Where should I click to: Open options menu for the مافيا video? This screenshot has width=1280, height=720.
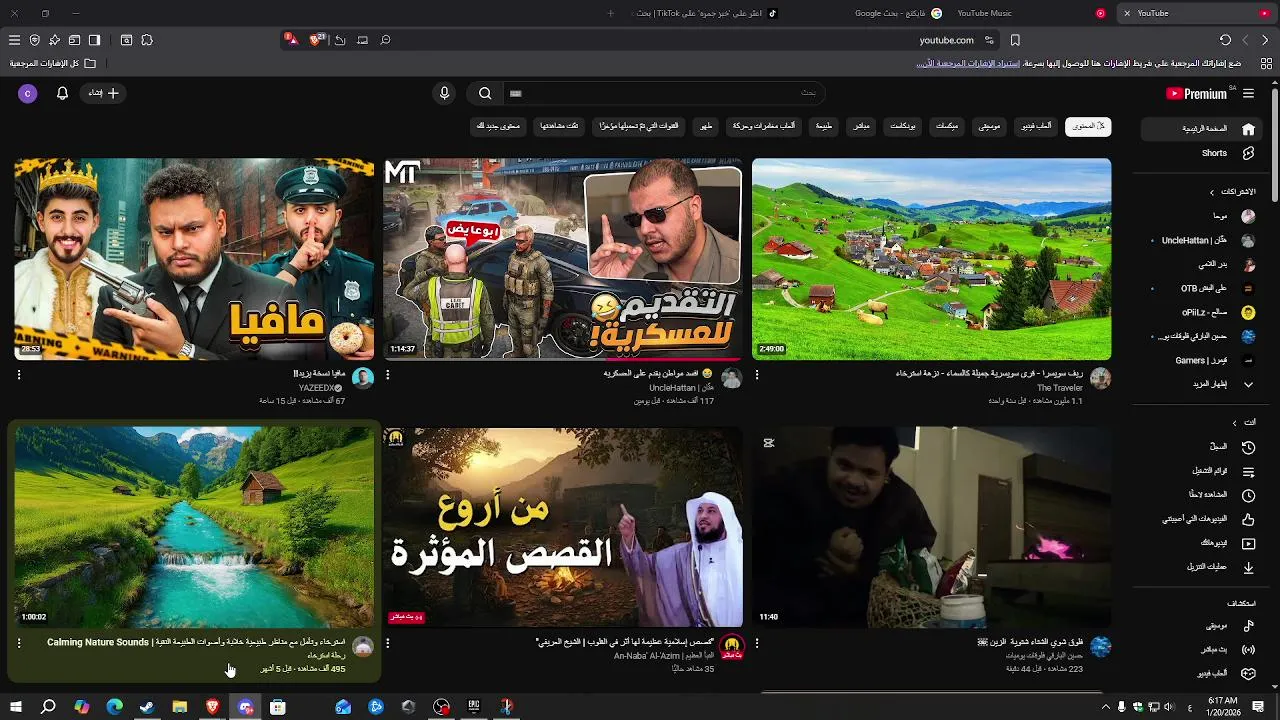click(x=19, y=375)
